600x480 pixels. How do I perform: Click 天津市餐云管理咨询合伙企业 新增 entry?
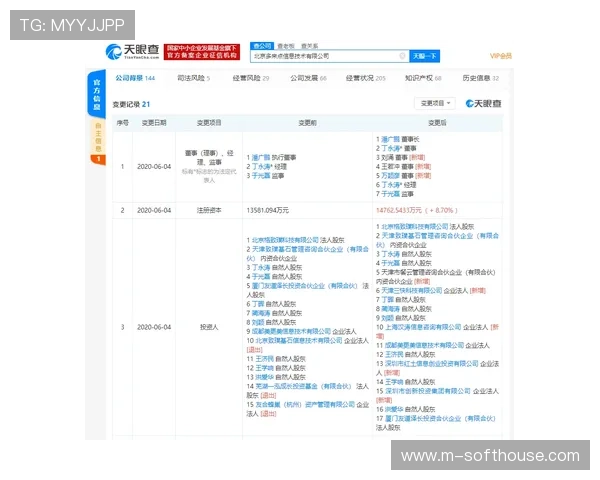(436, 277)
